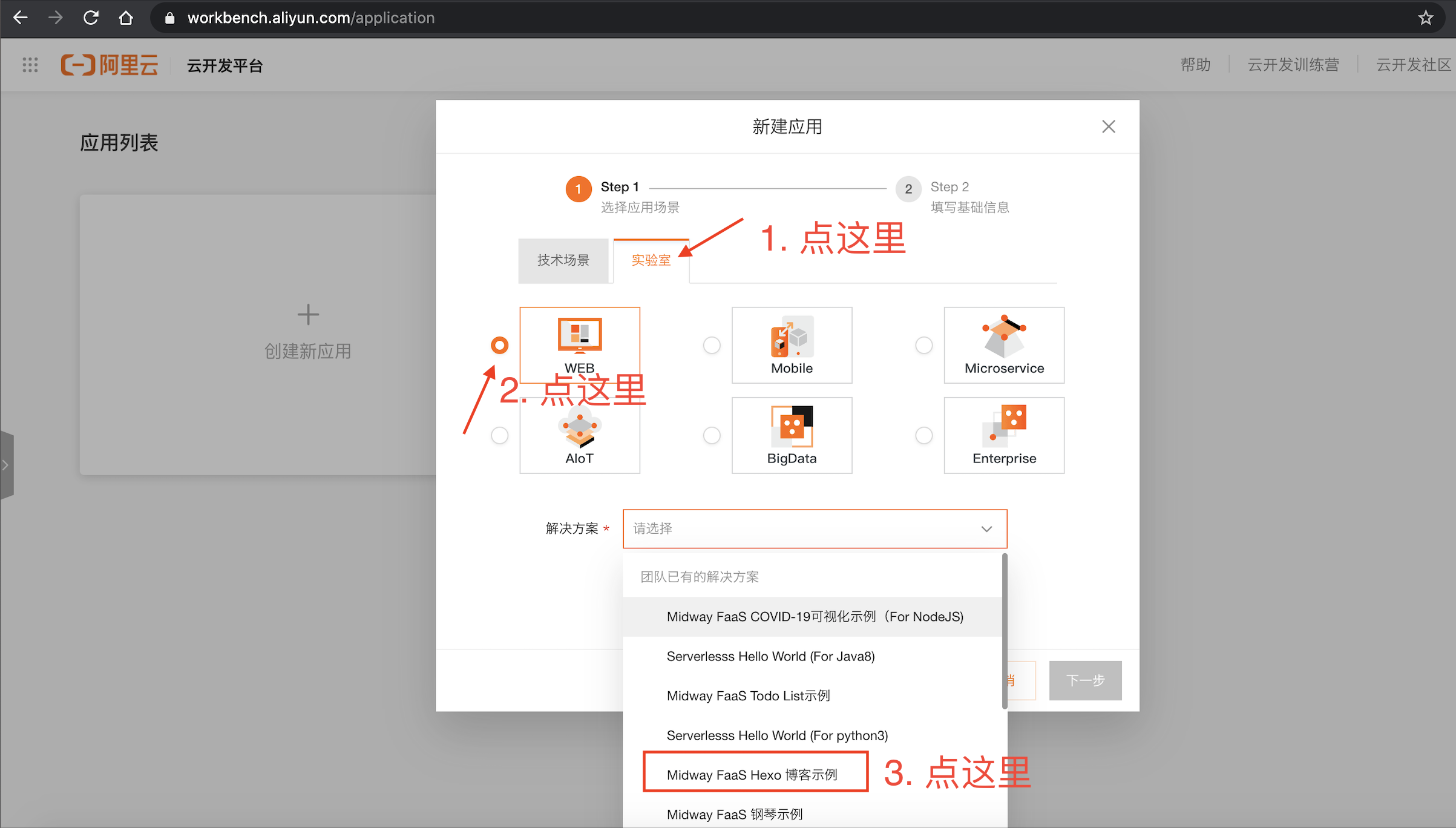Switch to the 技术场景 tab
1456x828 pixels.
point(563,260)
